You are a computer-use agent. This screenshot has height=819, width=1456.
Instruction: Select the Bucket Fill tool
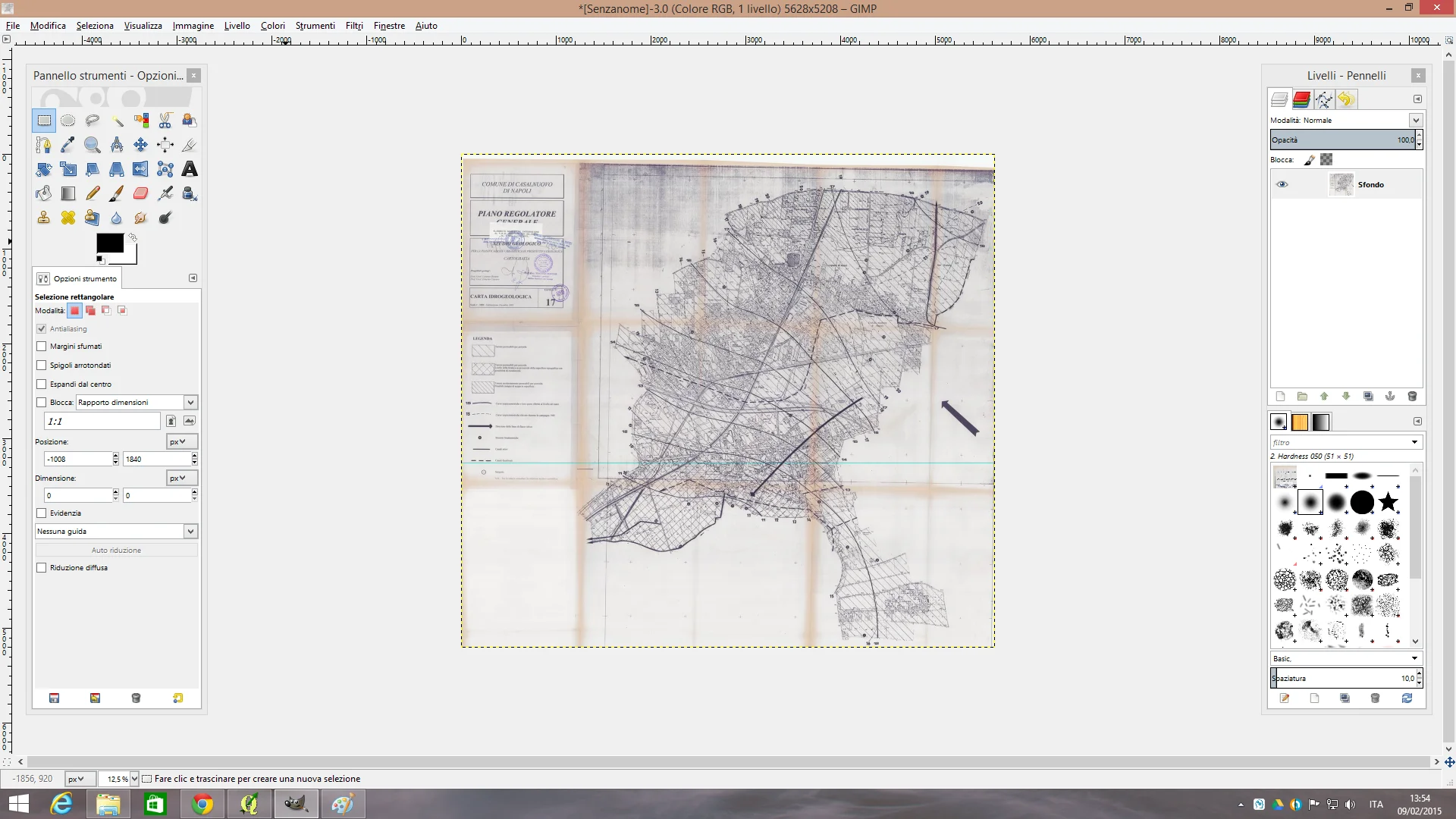[44, 193]
